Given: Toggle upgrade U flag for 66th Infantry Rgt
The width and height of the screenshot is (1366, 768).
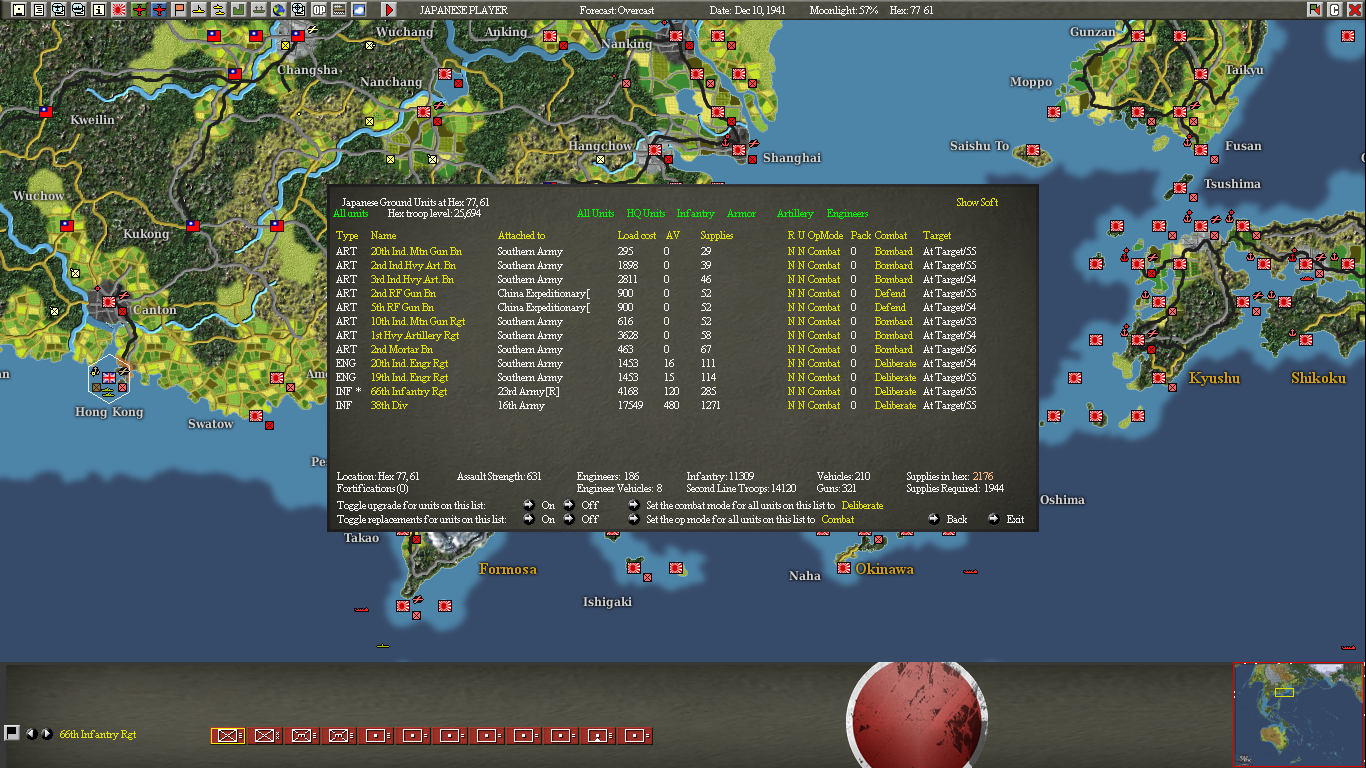Looking at the screenshot, I should 801,392.
